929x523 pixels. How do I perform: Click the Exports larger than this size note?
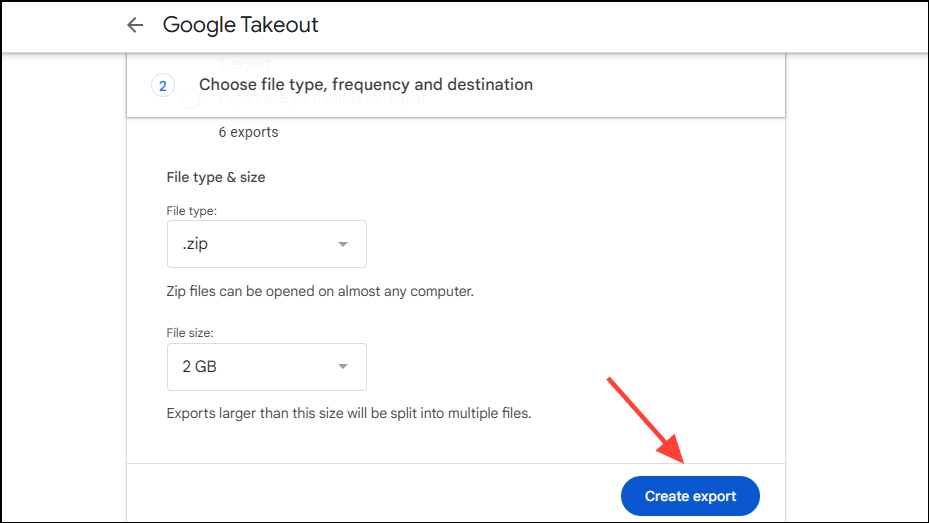[x=349, y=413]
